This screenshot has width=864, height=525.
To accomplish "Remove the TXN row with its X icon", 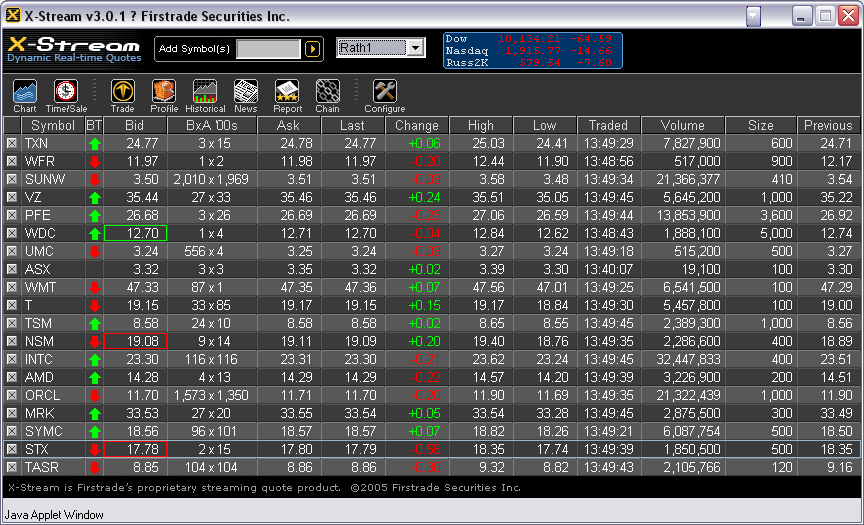I will (12, 143).
